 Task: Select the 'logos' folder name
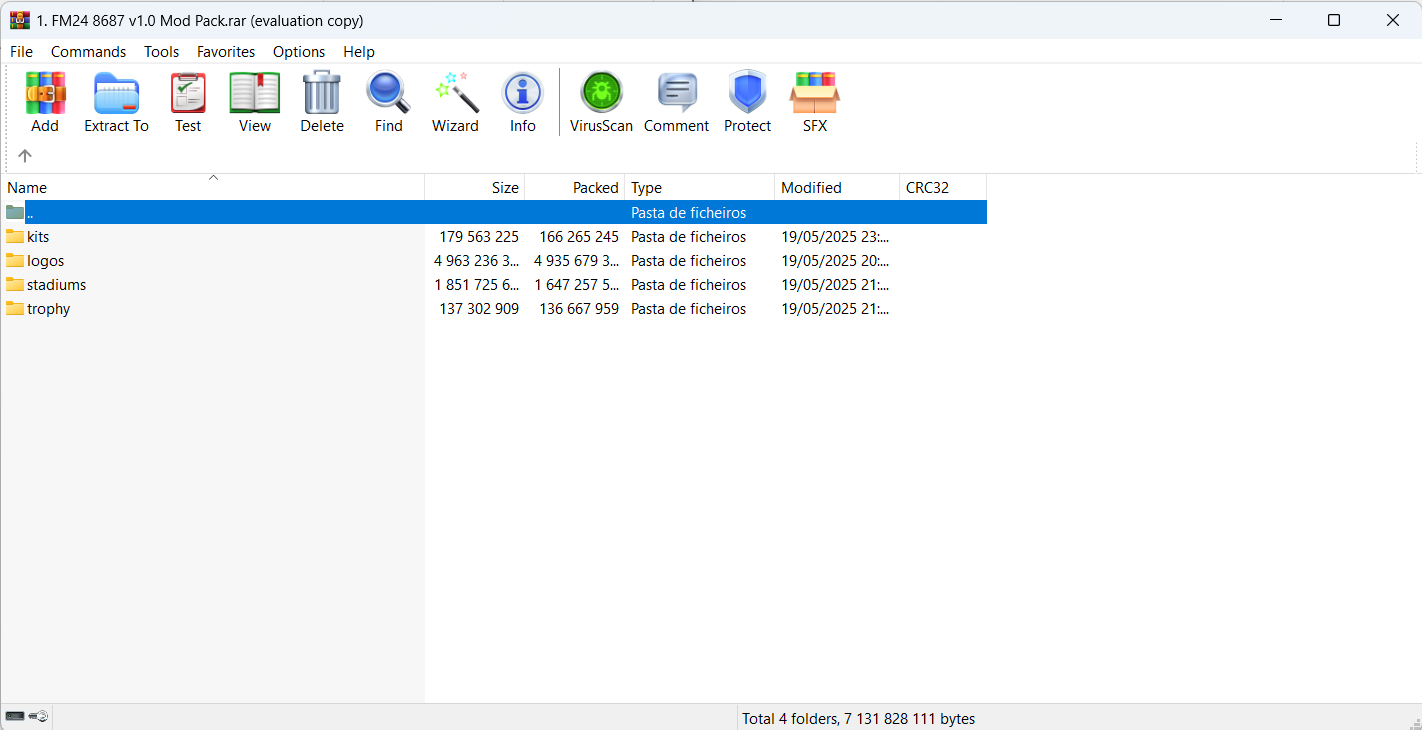tap(46, 261)
